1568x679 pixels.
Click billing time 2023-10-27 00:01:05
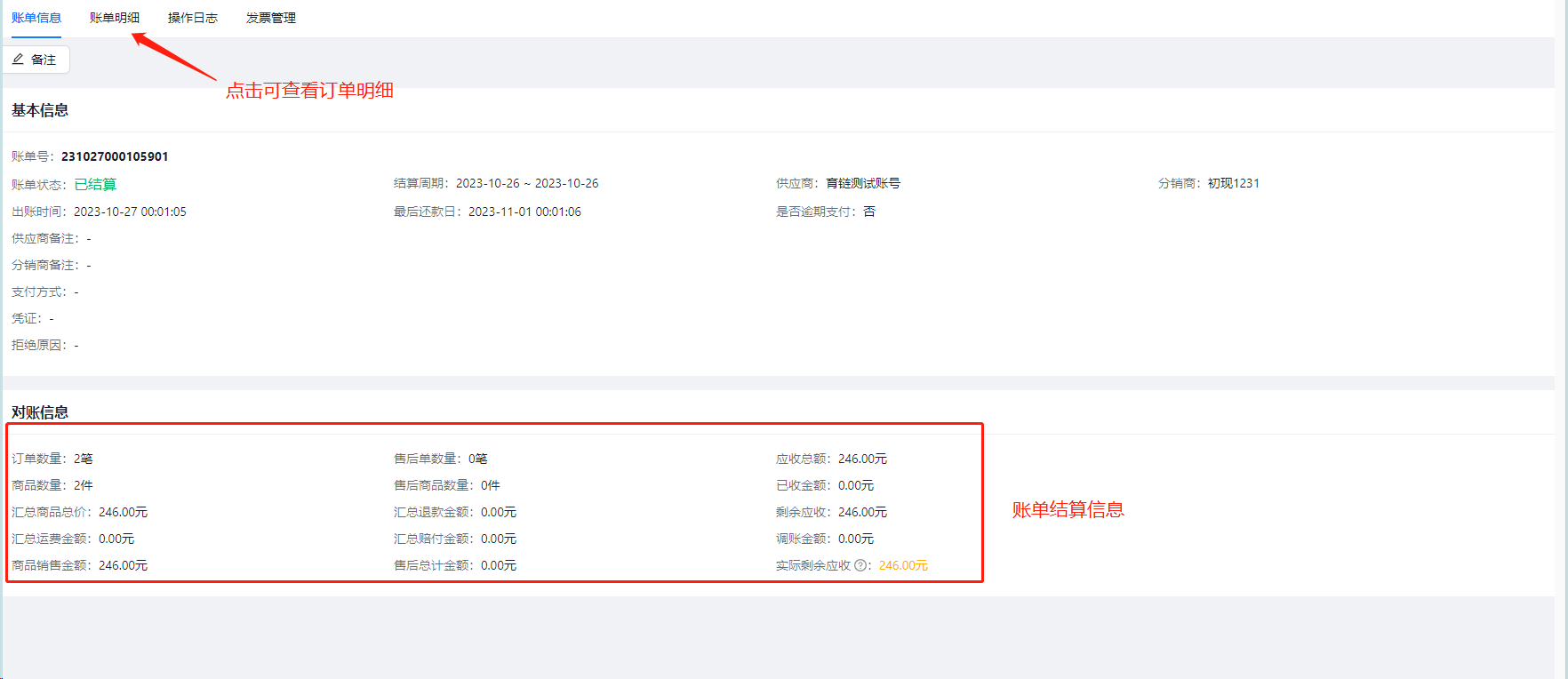130,212
